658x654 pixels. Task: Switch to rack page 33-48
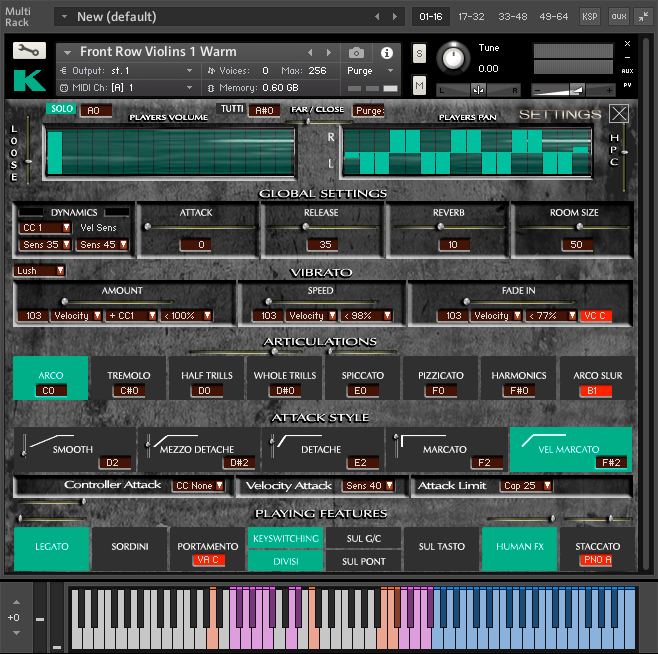pos(512,16)
